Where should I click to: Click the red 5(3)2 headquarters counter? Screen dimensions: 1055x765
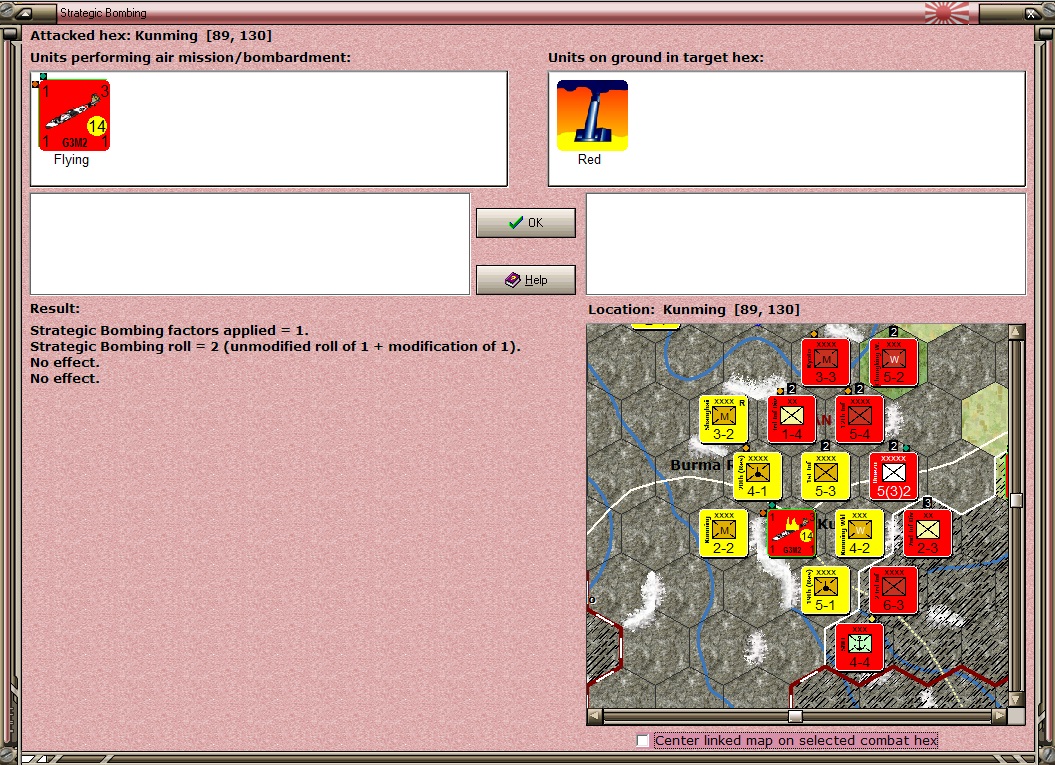point(894,476)
